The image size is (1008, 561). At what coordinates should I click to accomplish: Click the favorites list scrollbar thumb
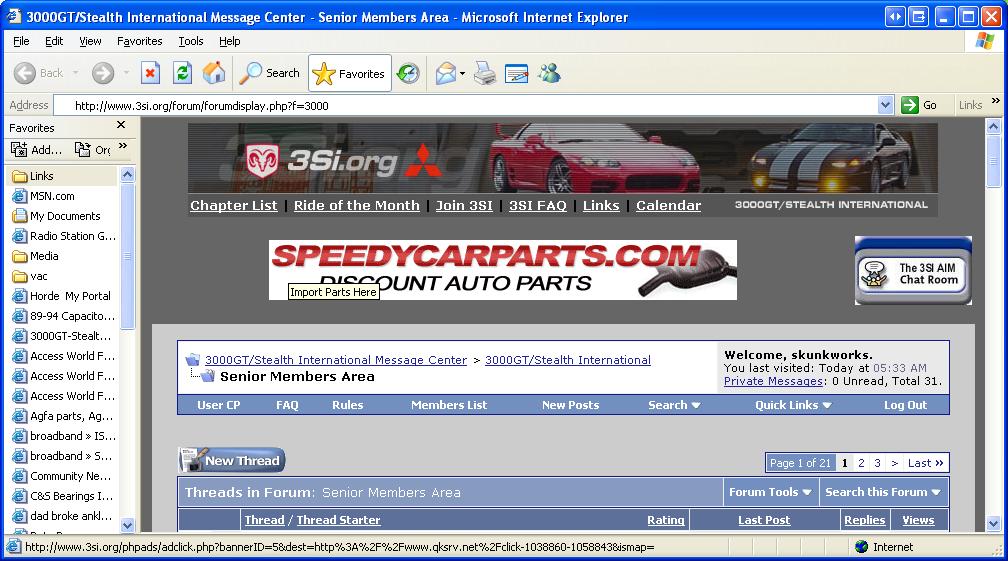[x=127, y=256]
